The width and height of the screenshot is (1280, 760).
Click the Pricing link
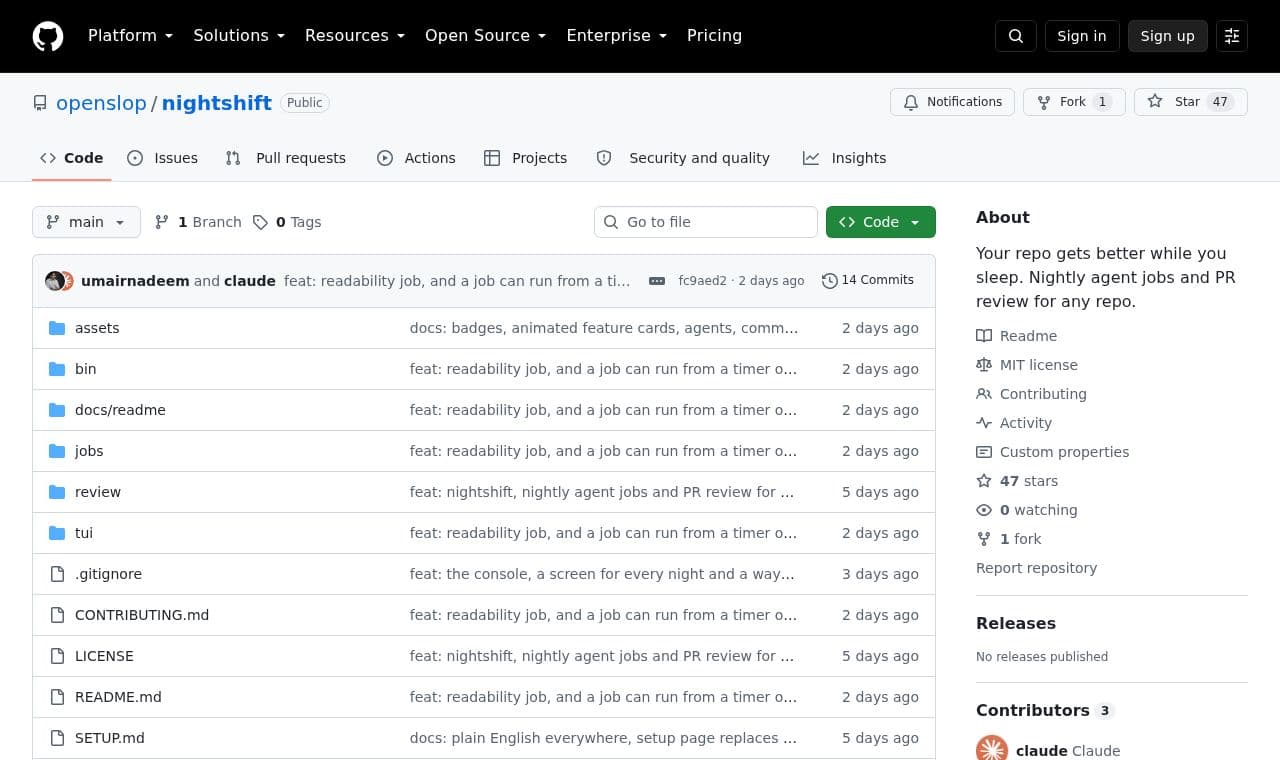tap(714, 36)
